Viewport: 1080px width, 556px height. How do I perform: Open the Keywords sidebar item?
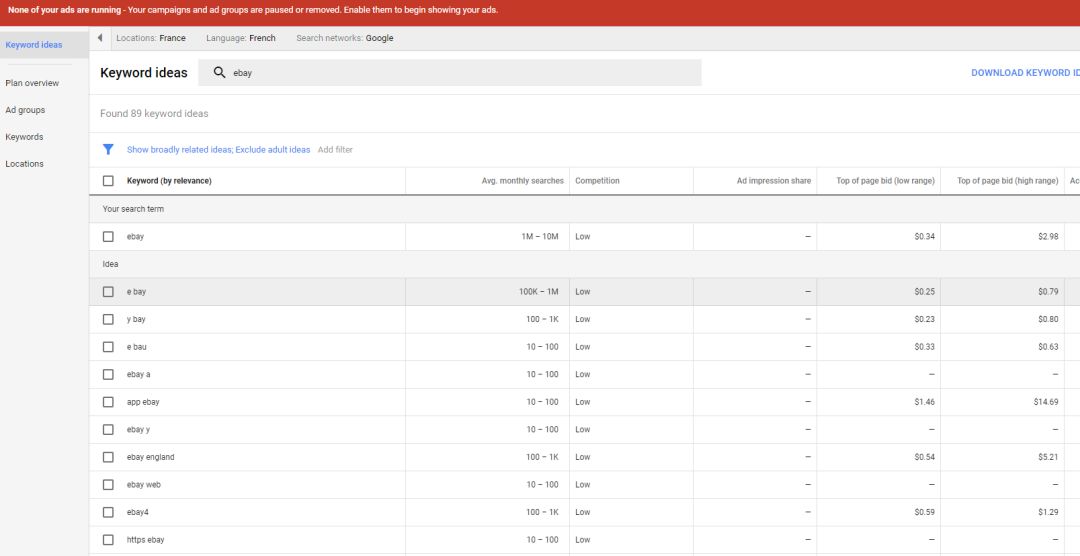pos(24,137)
